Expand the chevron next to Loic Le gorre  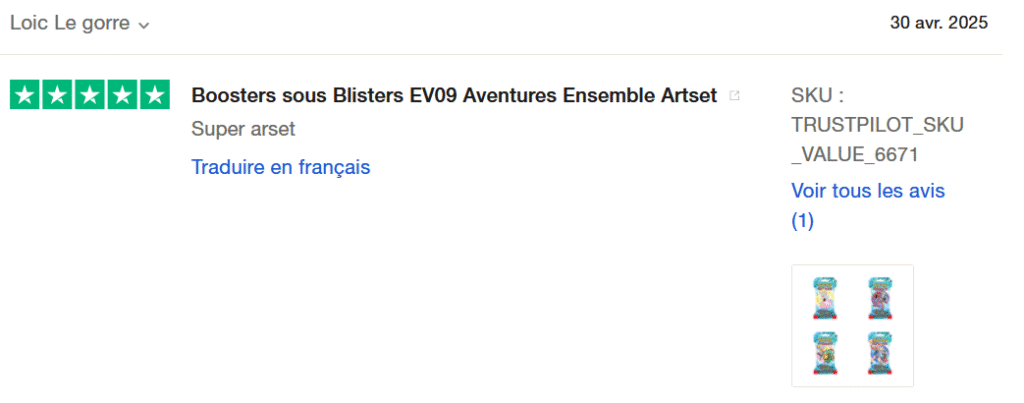point(144,25)
